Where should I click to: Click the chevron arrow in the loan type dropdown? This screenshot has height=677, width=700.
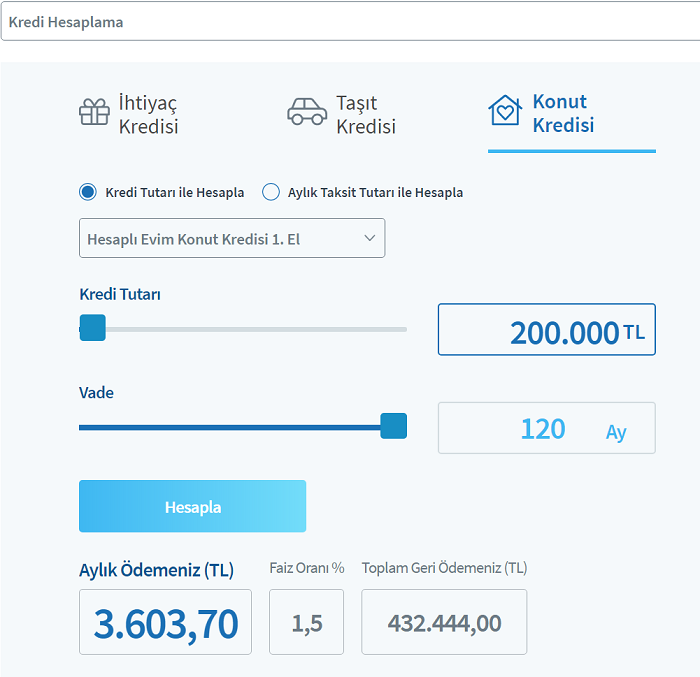369,238
